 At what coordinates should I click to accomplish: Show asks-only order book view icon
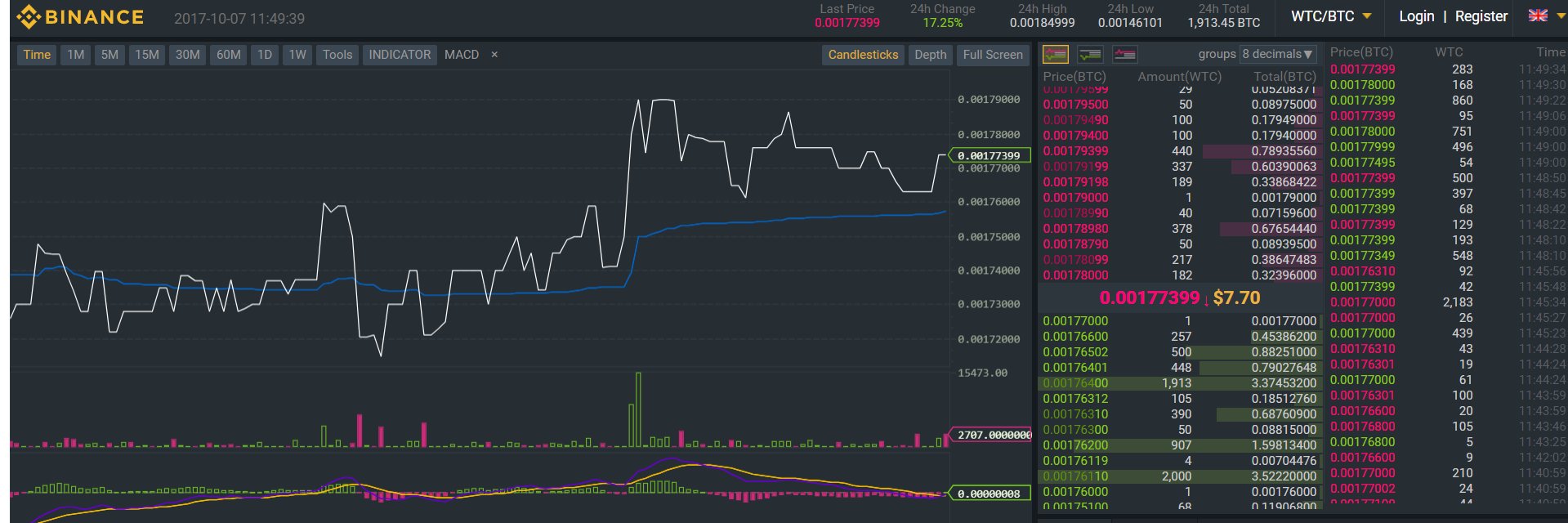tap(1124, 55)
